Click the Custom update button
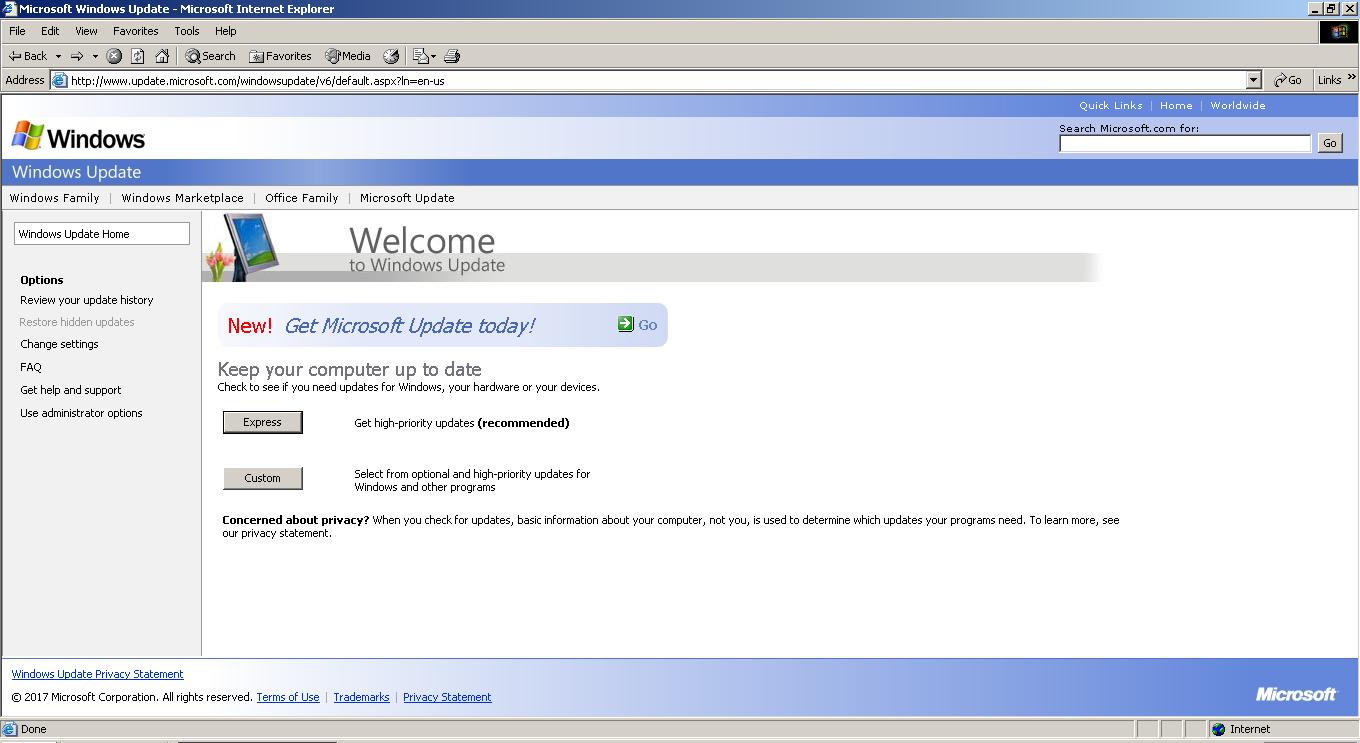Screen dimensions: 1360x743 tap(262, 478)
